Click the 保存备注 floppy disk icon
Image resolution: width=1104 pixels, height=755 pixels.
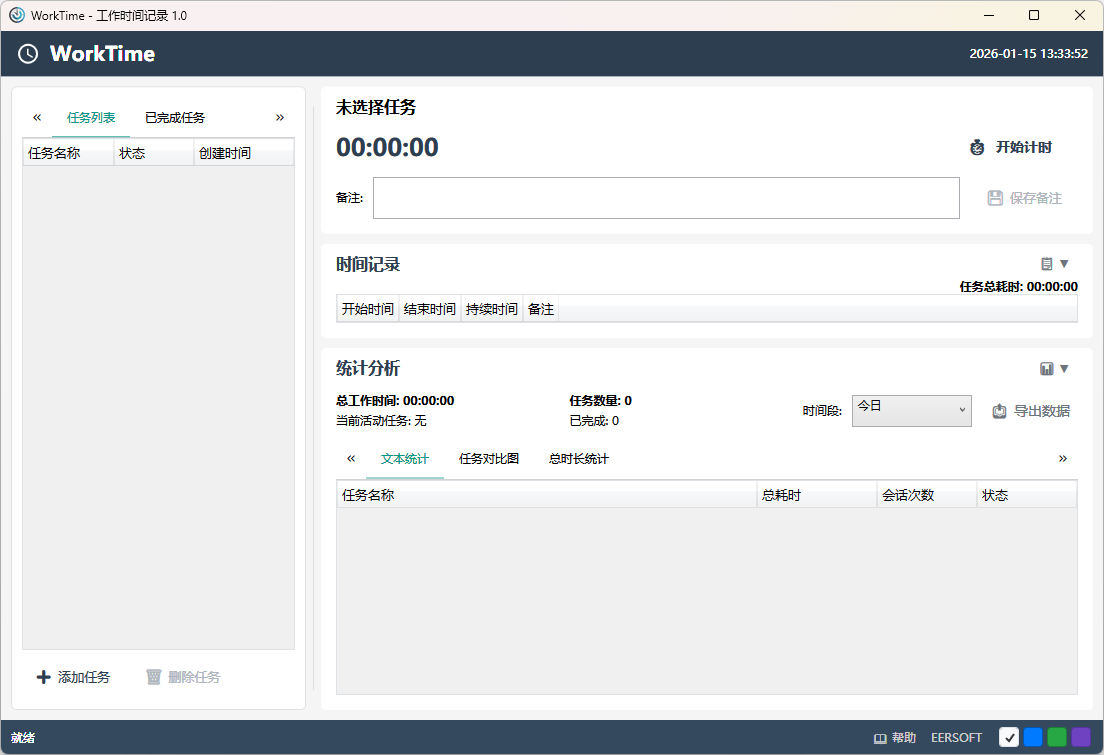(x=995, y=198)
